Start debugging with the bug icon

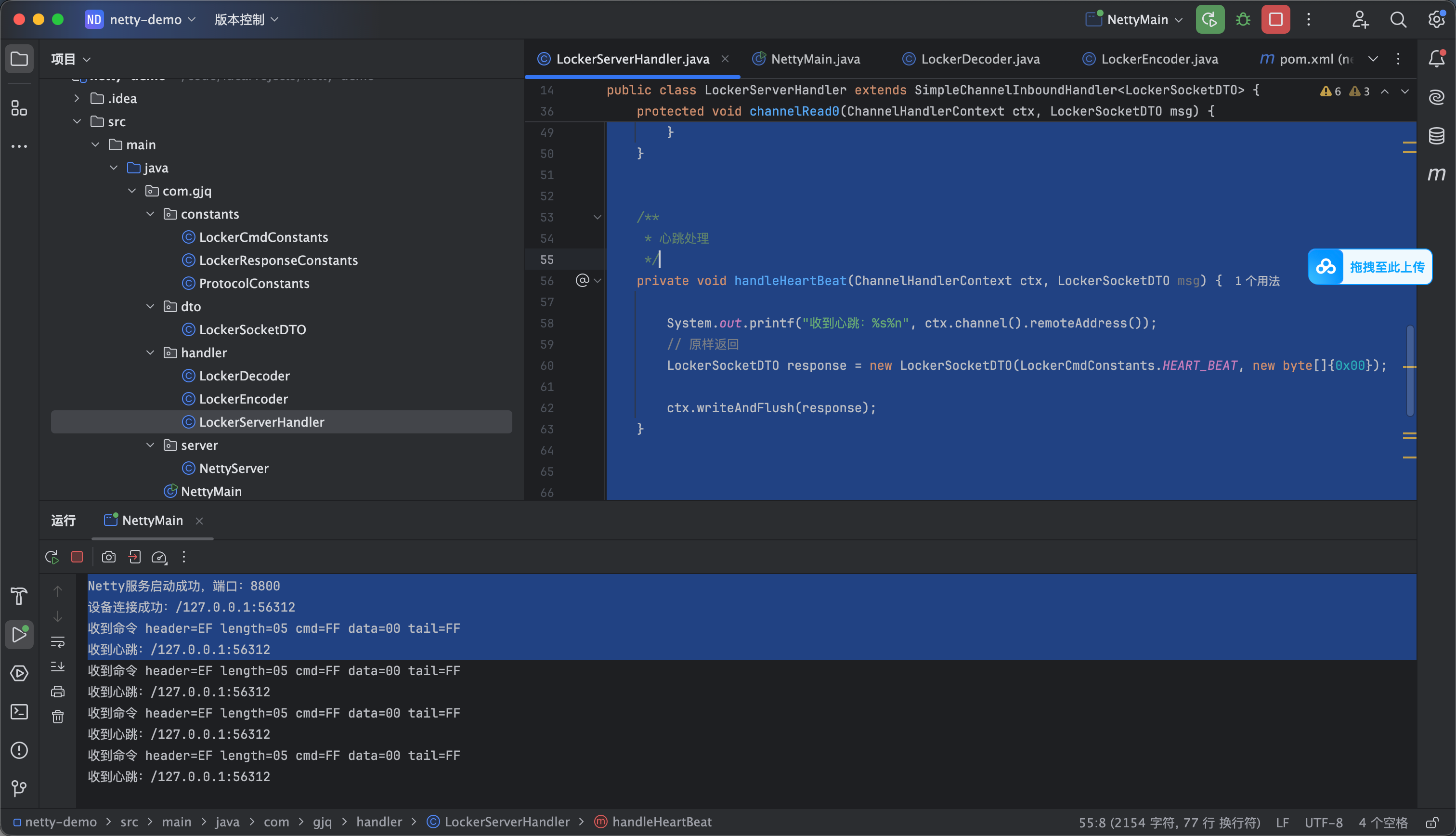1243,20
